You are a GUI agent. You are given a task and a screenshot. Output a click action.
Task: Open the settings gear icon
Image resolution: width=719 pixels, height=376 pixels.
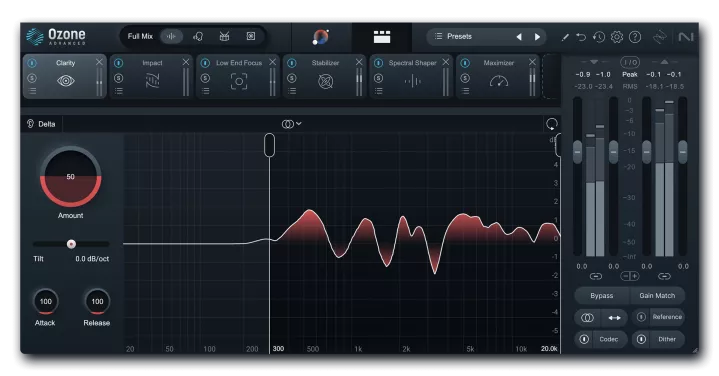[x=617, y=37]
